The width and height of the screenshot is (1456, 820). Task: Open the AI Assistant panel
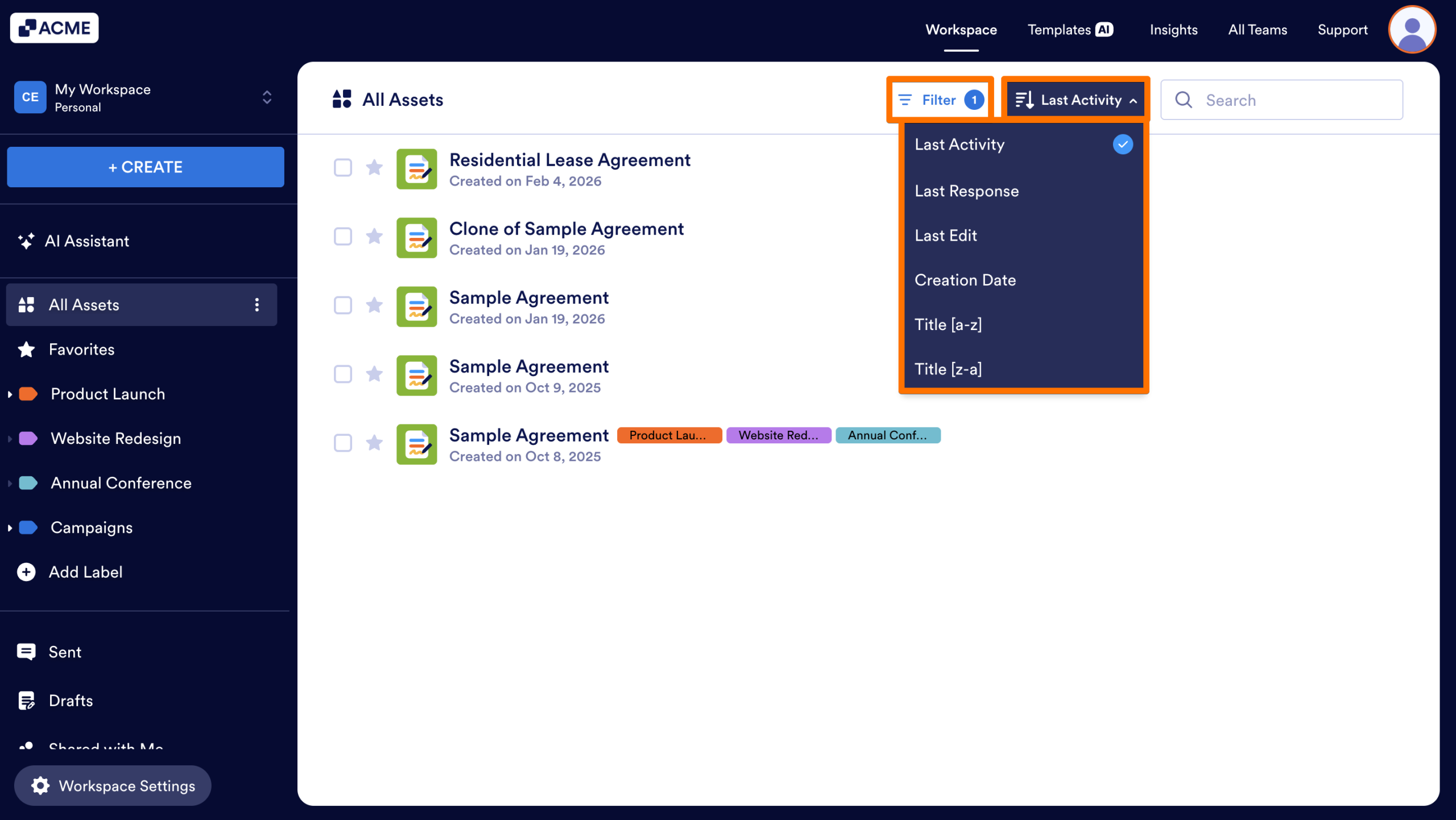(87, 241)
